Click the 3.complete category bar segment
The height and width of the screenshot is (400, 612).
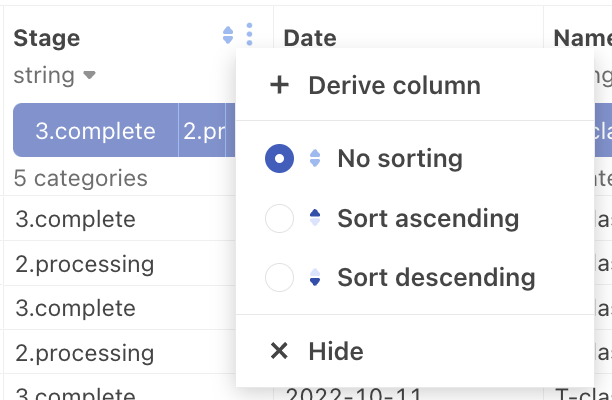[x=96, y=131]
